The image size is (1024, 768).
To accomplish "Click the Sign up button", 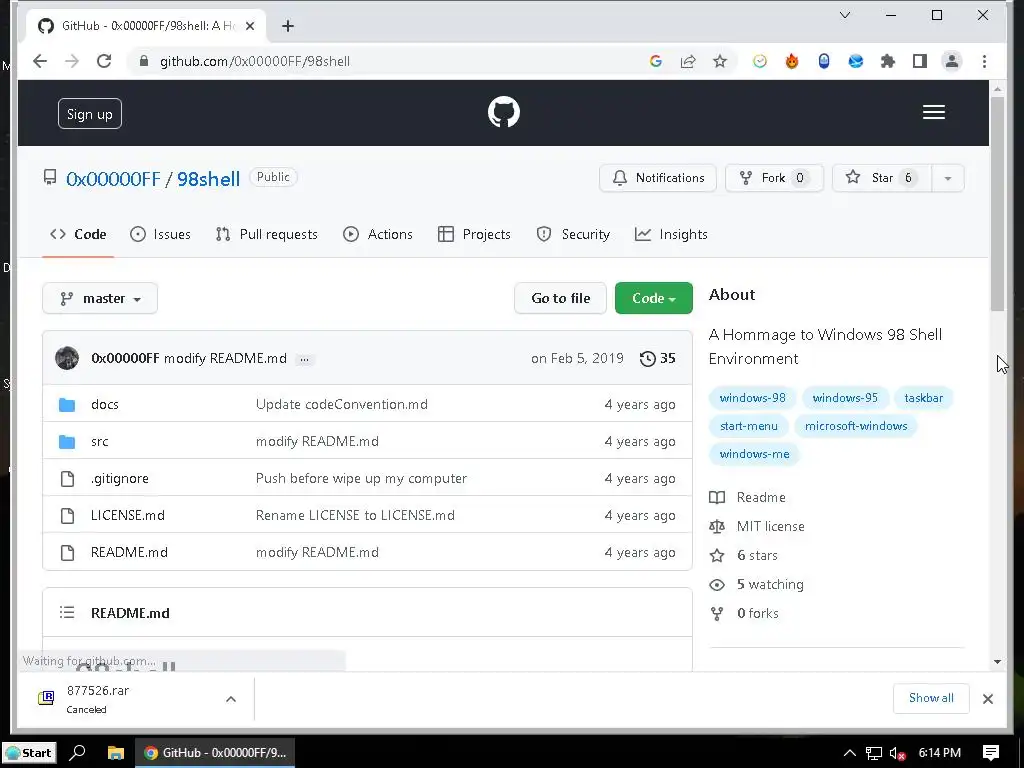I will 89,114.
